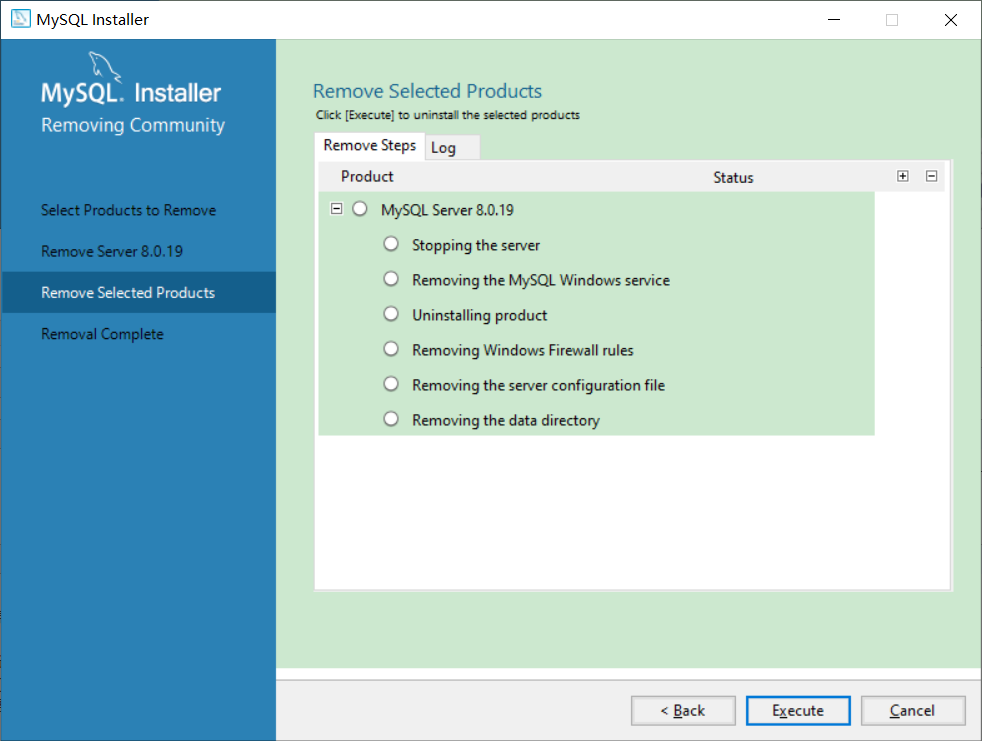Viewport: 982px width, 741px height.
Task: Click Removing Windows Firewall rules status circle
Action: (x=391, y=349)
